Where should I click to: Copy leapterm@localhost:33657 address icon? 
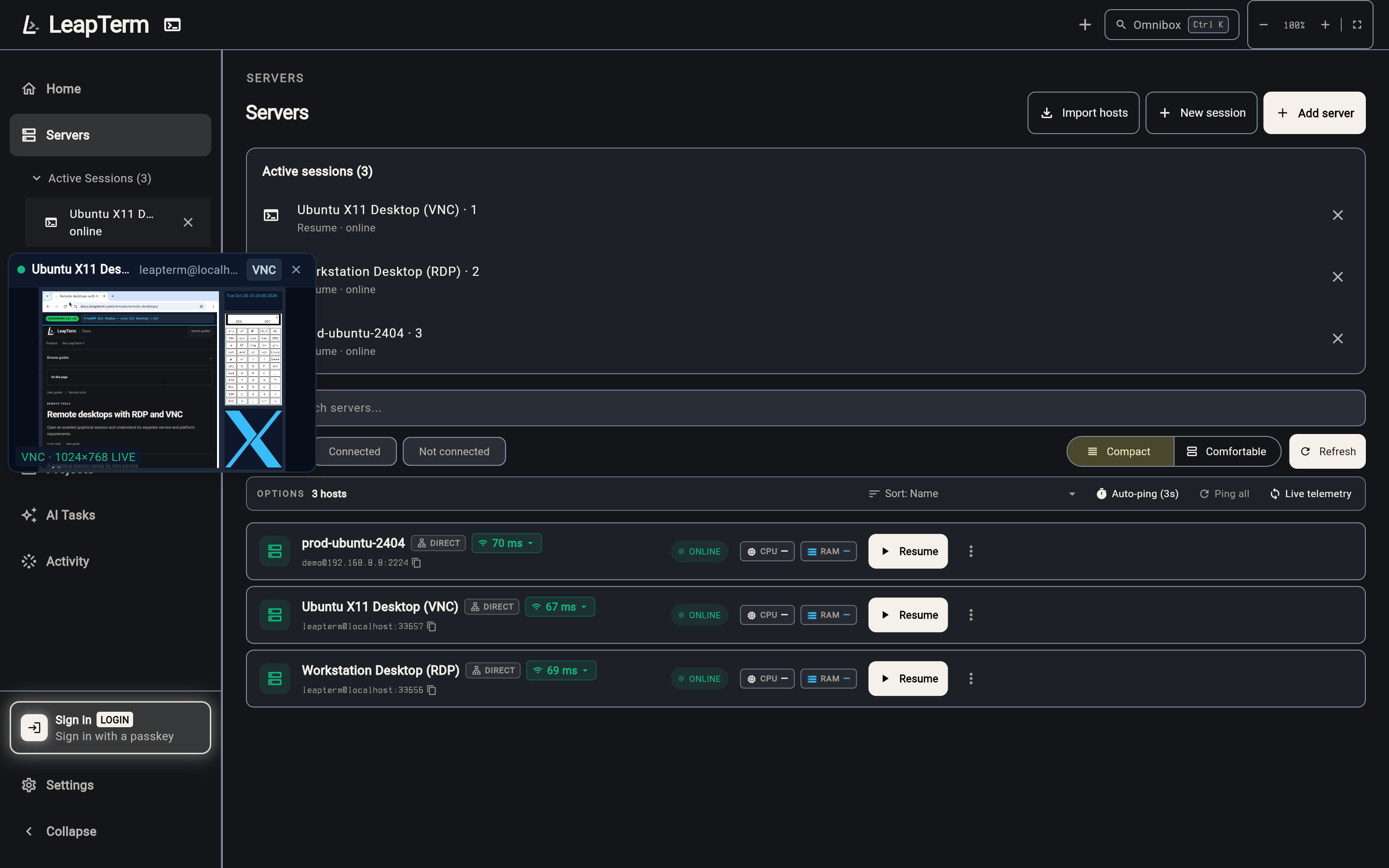pos(432,627)
